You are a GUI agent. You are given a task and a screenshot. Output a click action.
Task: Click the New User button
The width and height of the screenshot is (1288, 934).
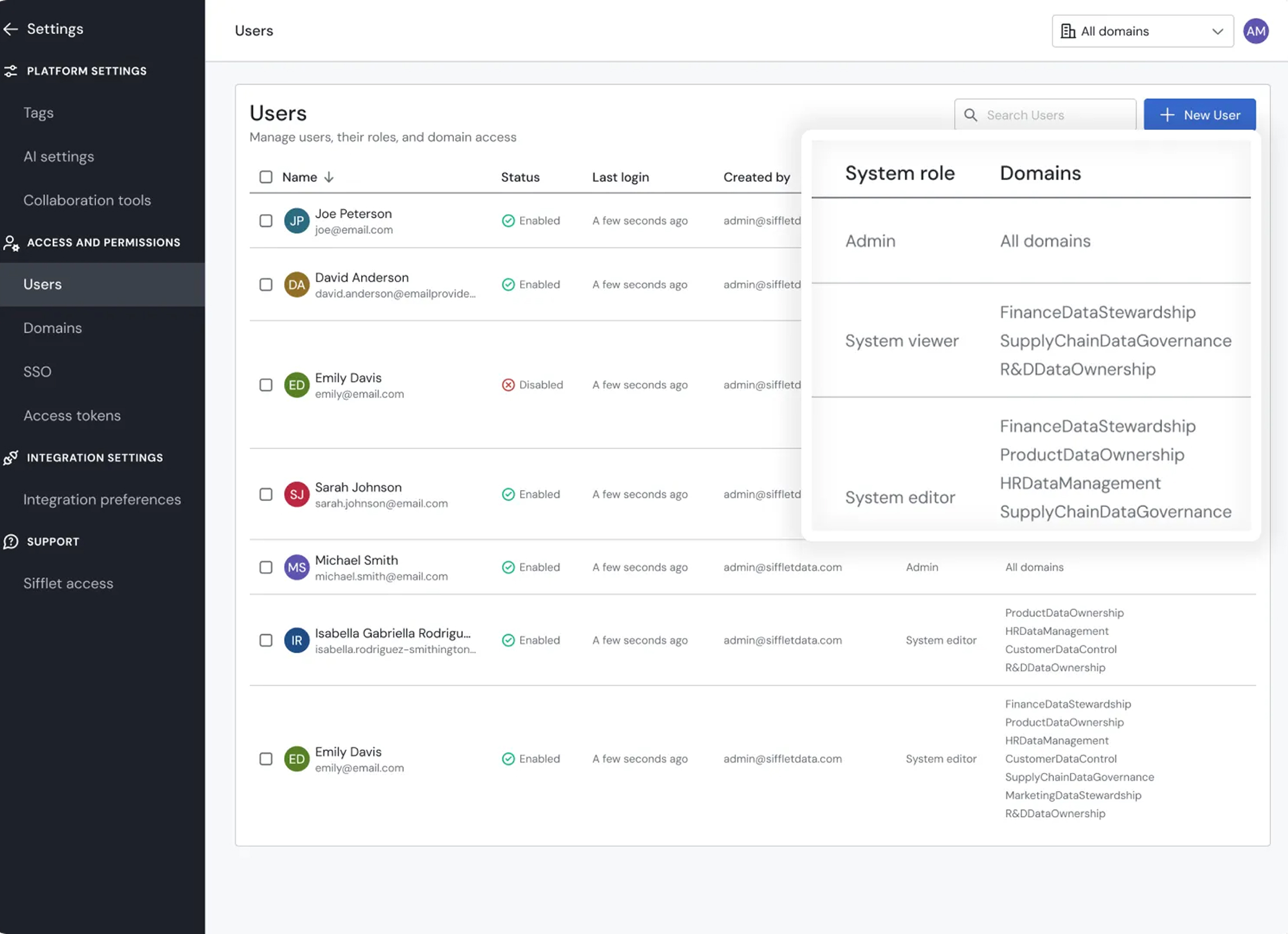pos(1199,115)
